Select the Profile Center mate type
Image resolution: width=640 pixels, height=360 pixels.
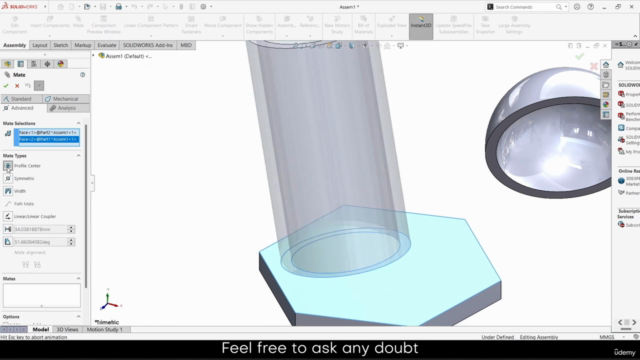[x=8, y=166]
